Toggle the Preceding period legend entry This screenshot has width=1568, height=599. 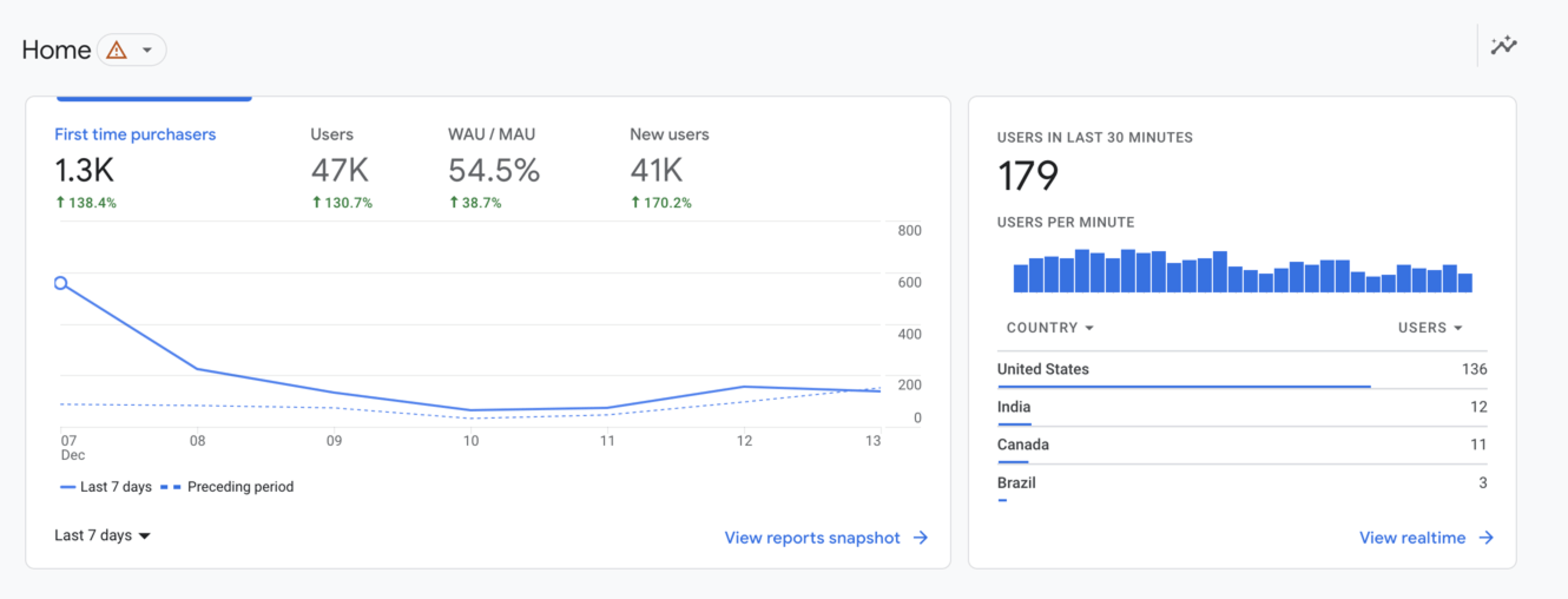click(240, 486)
